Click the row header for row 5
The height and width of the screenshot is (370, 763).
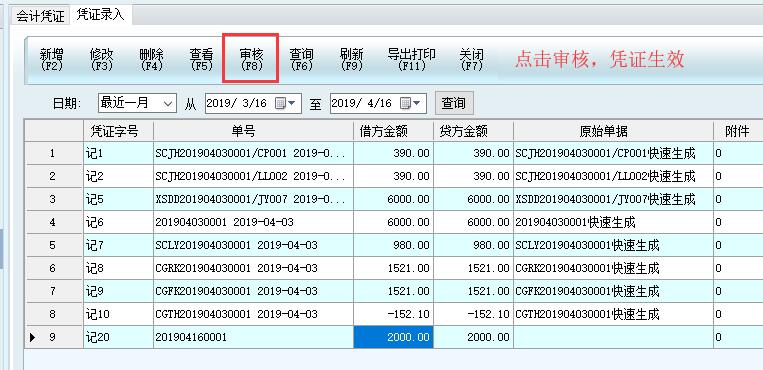point(54,245)
